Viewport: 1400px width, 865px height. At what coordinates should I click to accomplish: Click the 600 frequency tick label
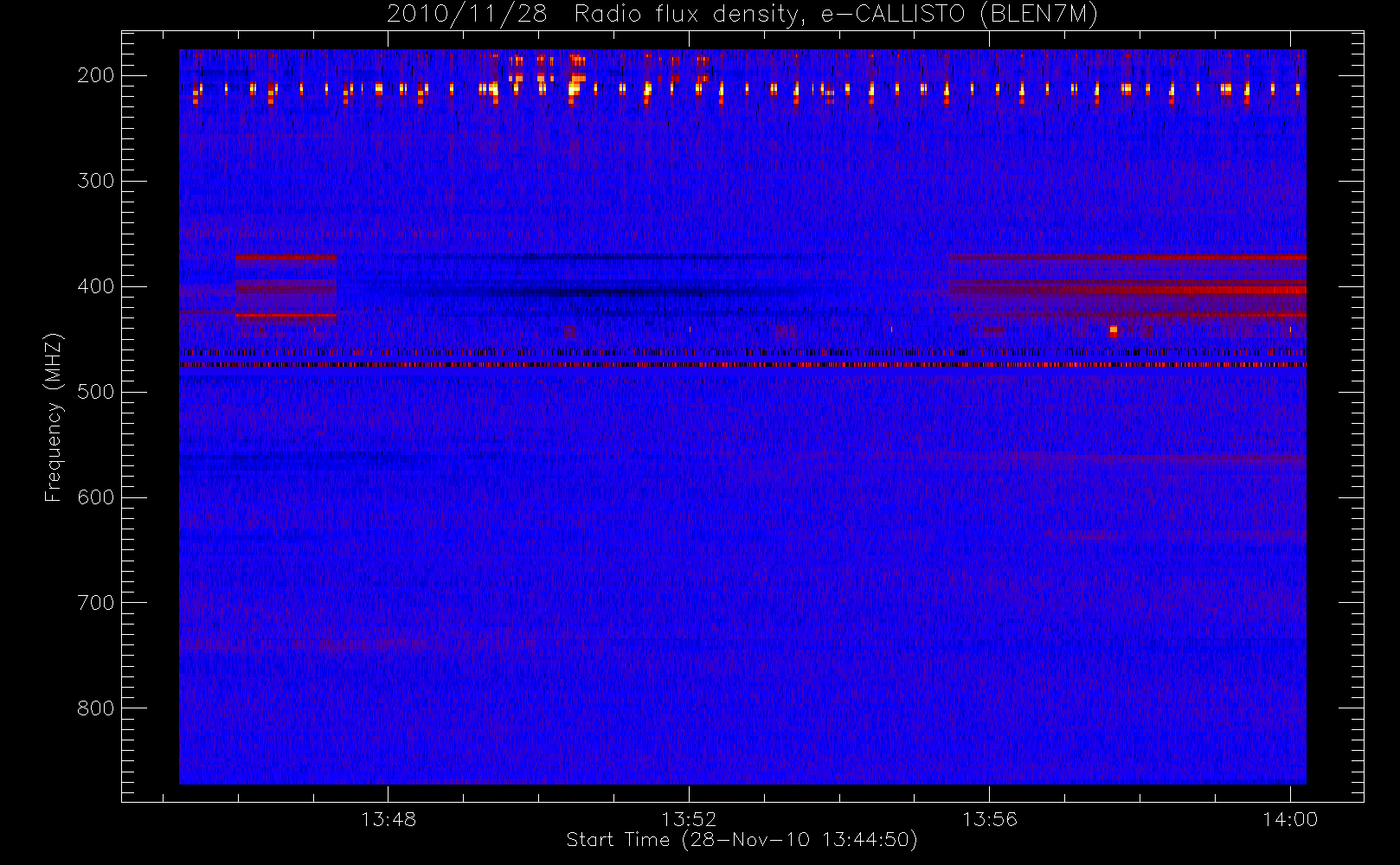pyautogui.click(x=96, y=497)
